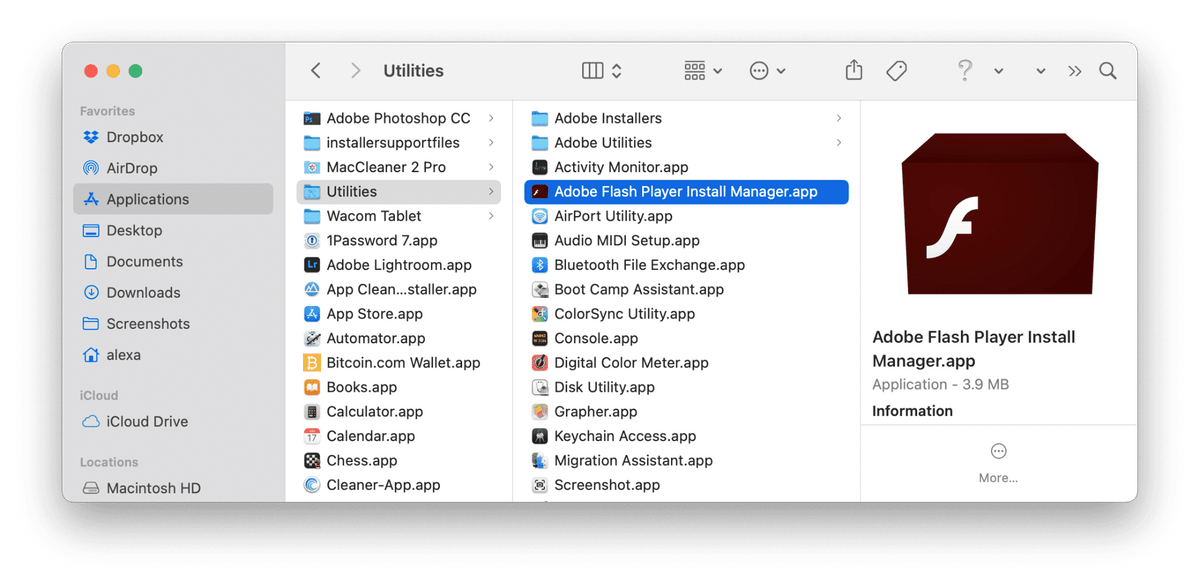Click the Search magnifying glass icon

[1106, 71]
